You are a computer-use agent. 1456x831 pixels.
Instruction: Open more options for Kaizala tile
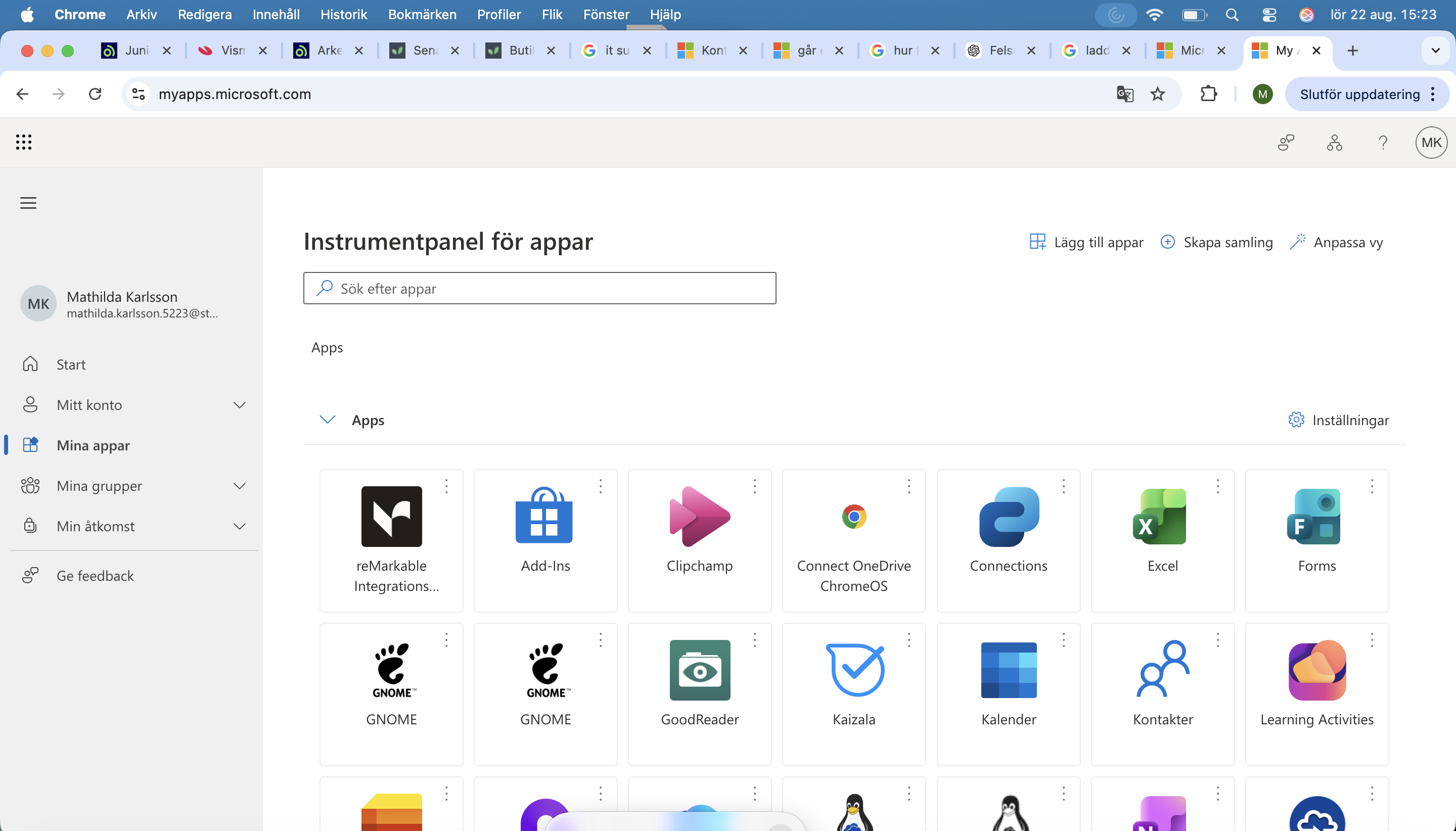[908, 640]
